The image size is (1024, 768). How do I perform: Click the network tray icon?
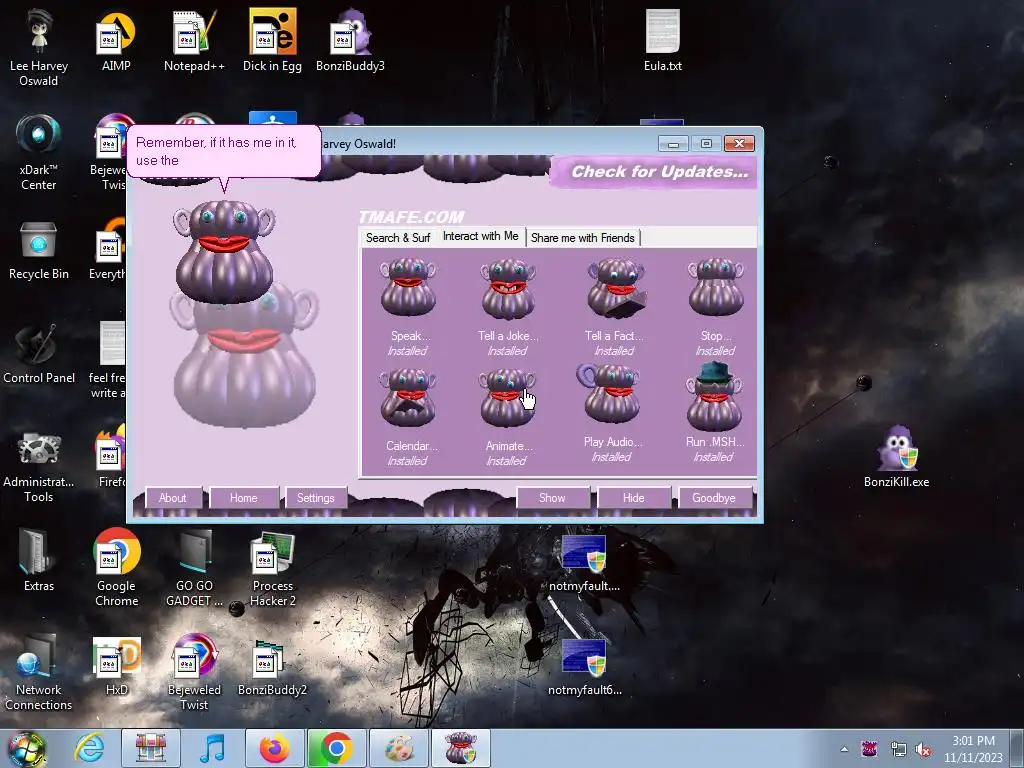898,749
